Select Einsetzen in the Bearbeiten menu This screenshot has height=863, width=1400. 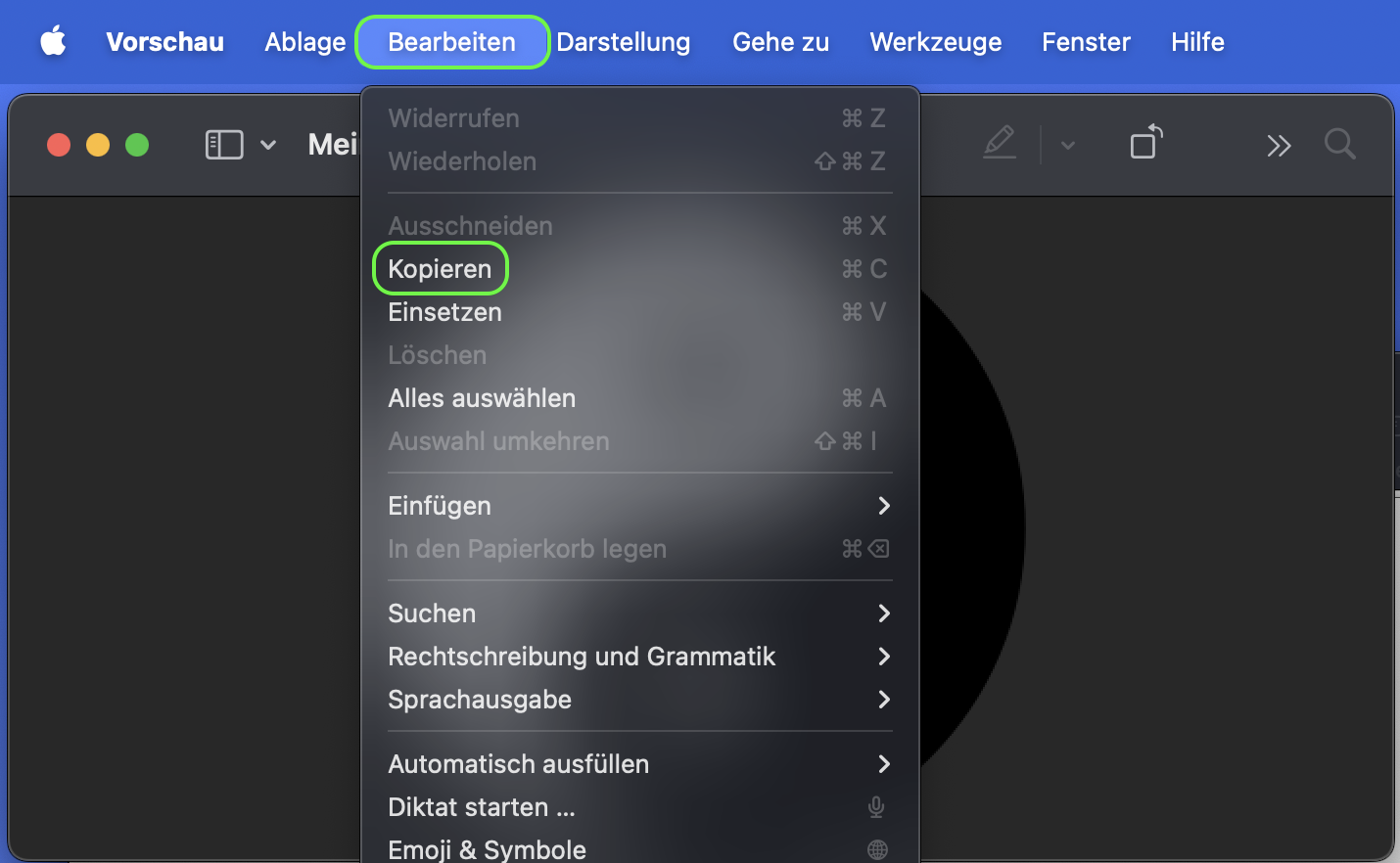[445, 312]
